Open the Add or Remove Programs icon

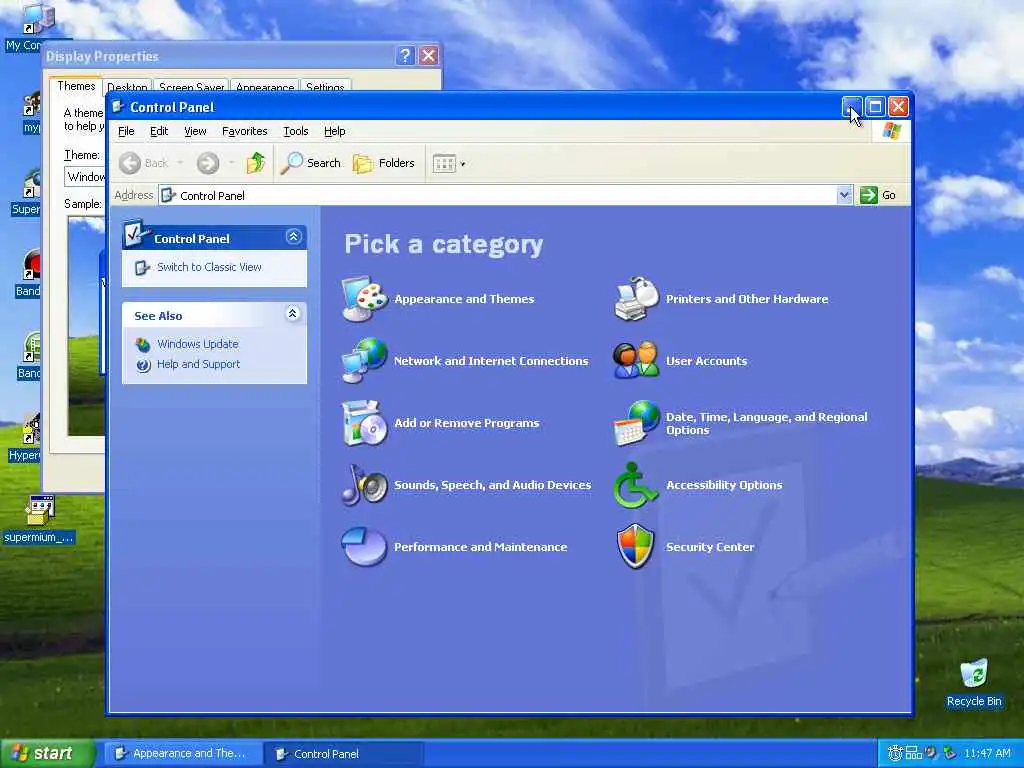(x=364, y=423)
